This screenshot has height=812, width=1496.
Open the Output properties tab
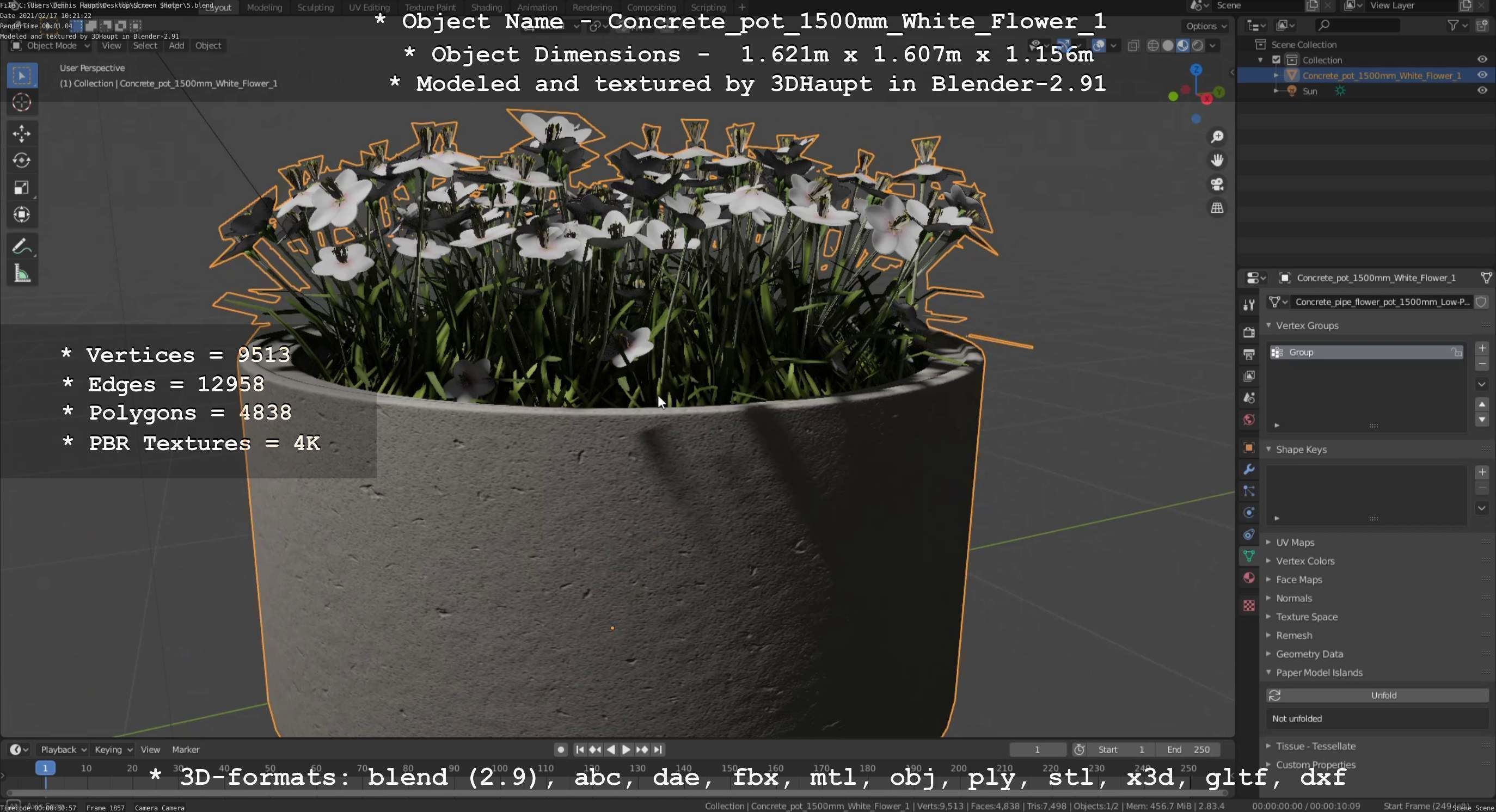tap(1249, 354)
